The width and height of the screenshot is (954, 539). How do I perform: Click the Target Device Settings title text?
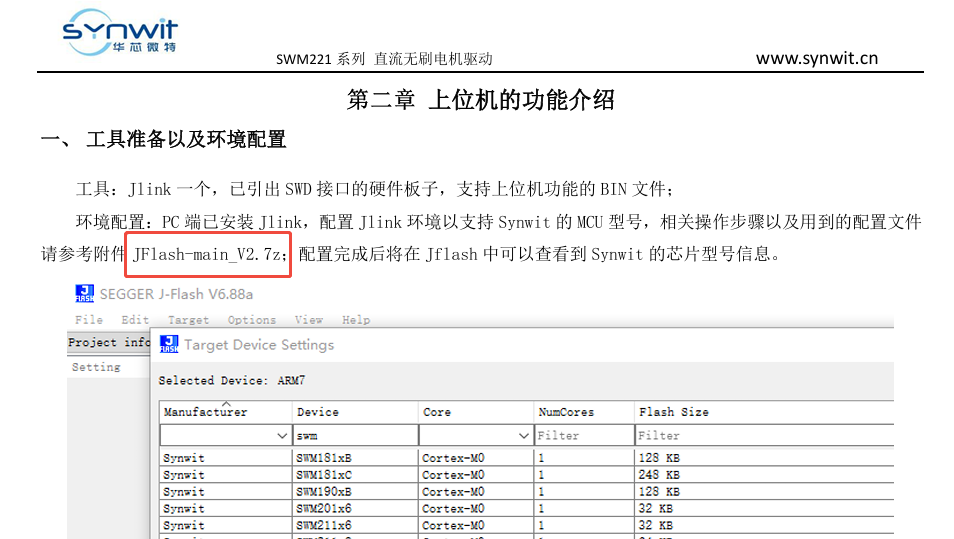pos(259,345)
